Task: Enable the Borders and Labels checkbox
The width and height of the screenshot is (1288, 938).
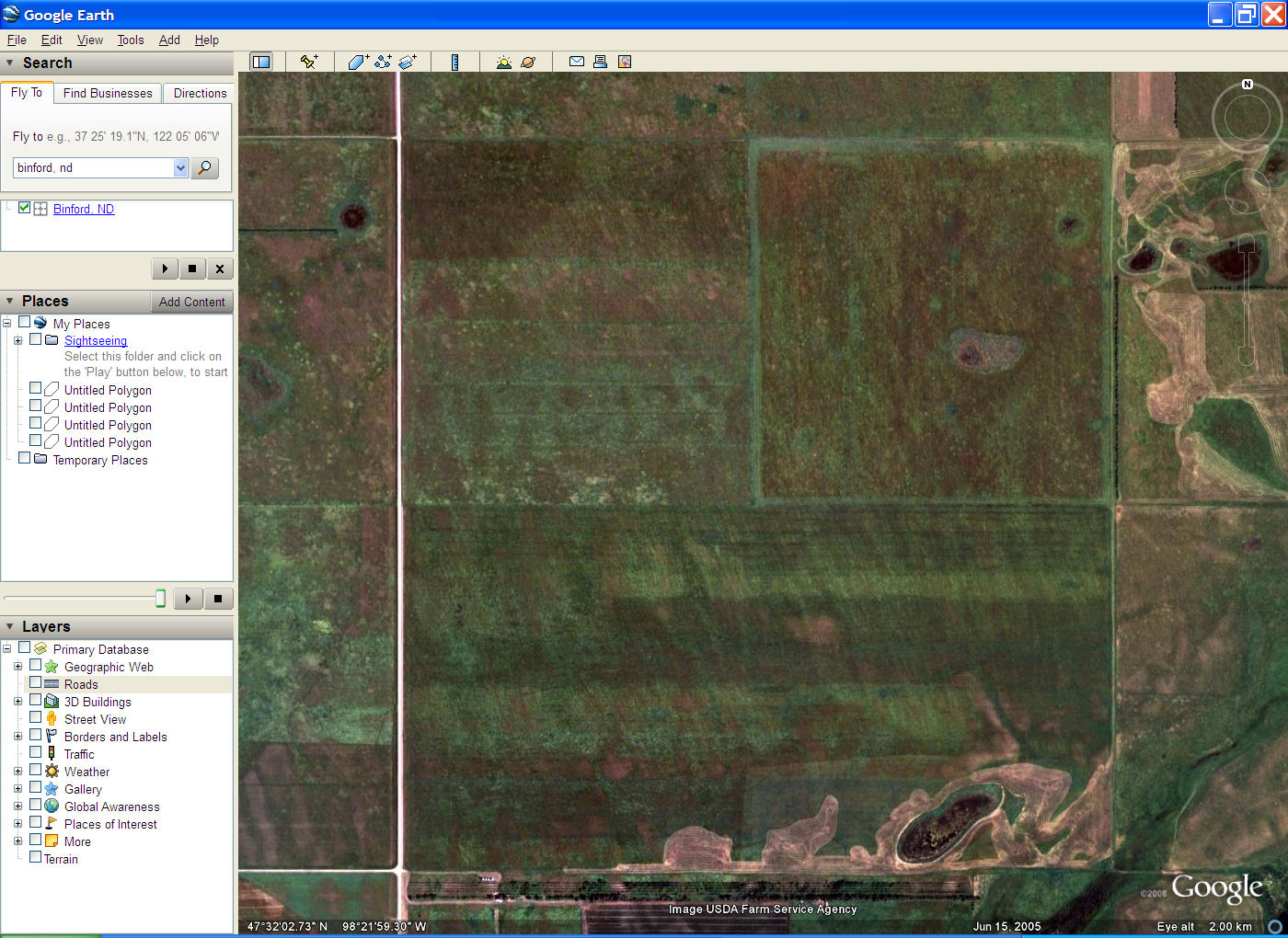Action: point(36,735)
